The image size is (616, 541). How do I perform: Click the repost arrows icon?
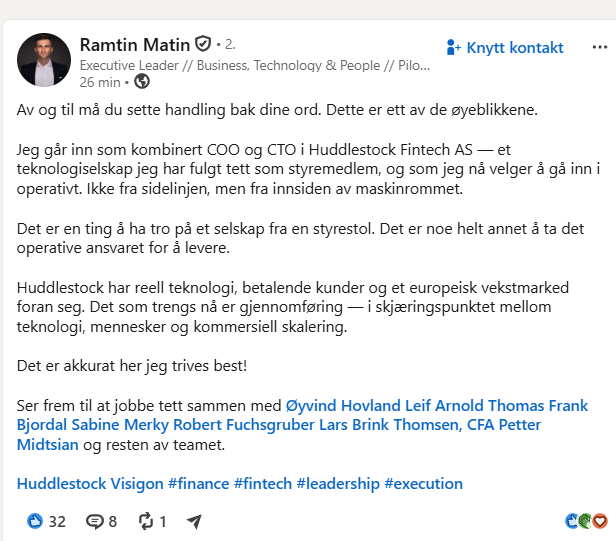click(146, 521)
